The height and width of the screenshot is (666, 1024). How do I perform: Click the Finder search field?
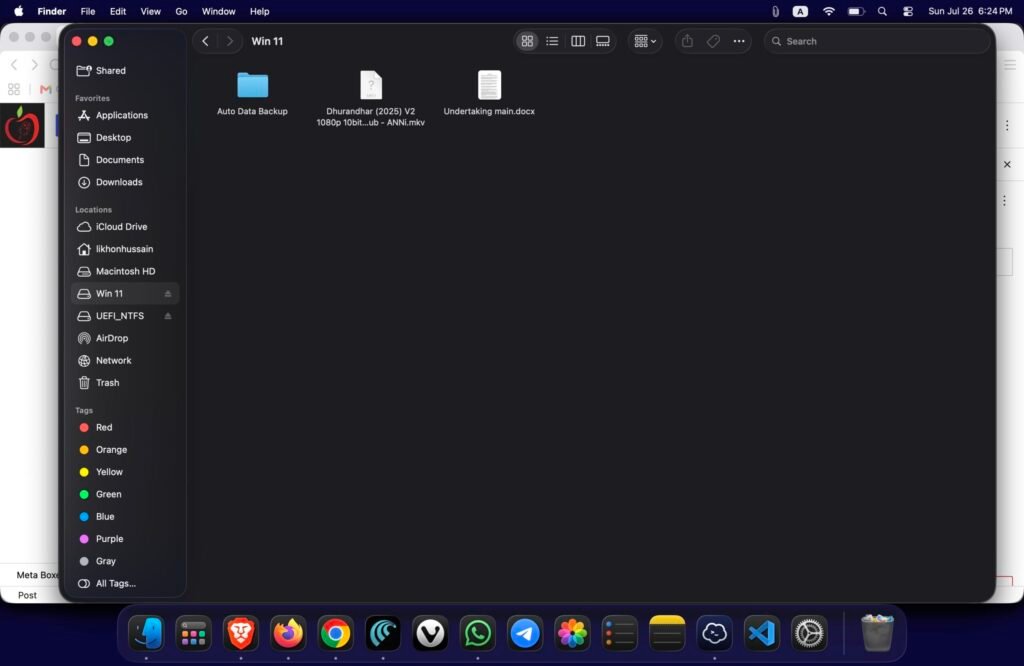[x=876, y=41]
